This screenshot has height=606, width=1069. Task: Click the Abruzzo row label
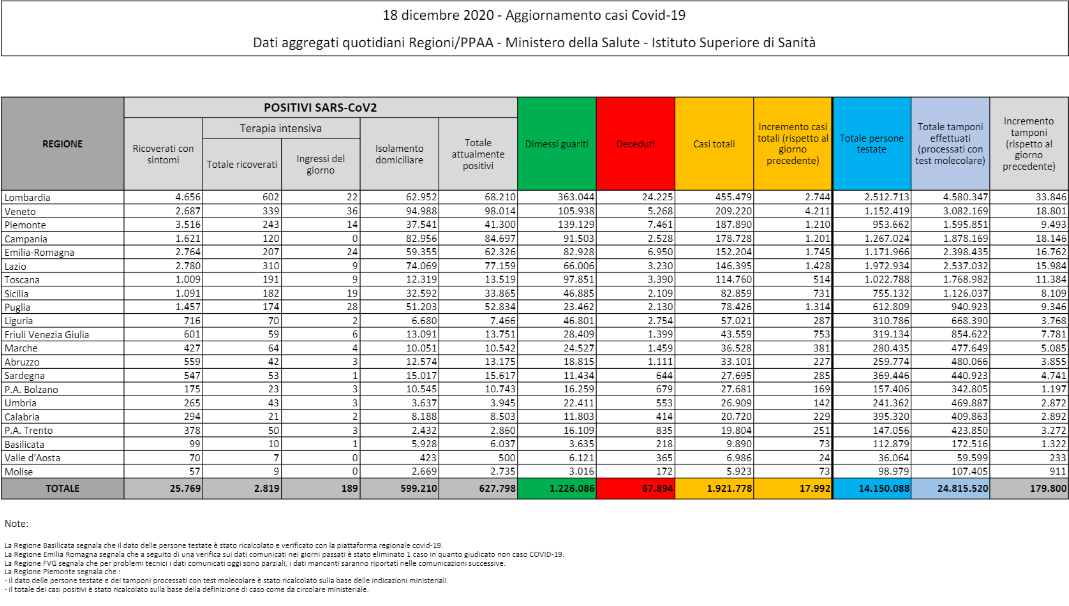tap(22, 362)
